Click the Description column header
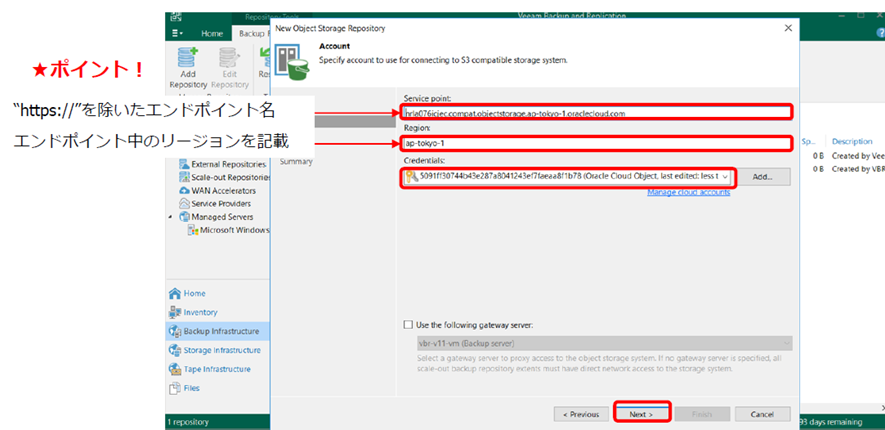The height and width of the screenshot is (430, 885). click(852, 142)
